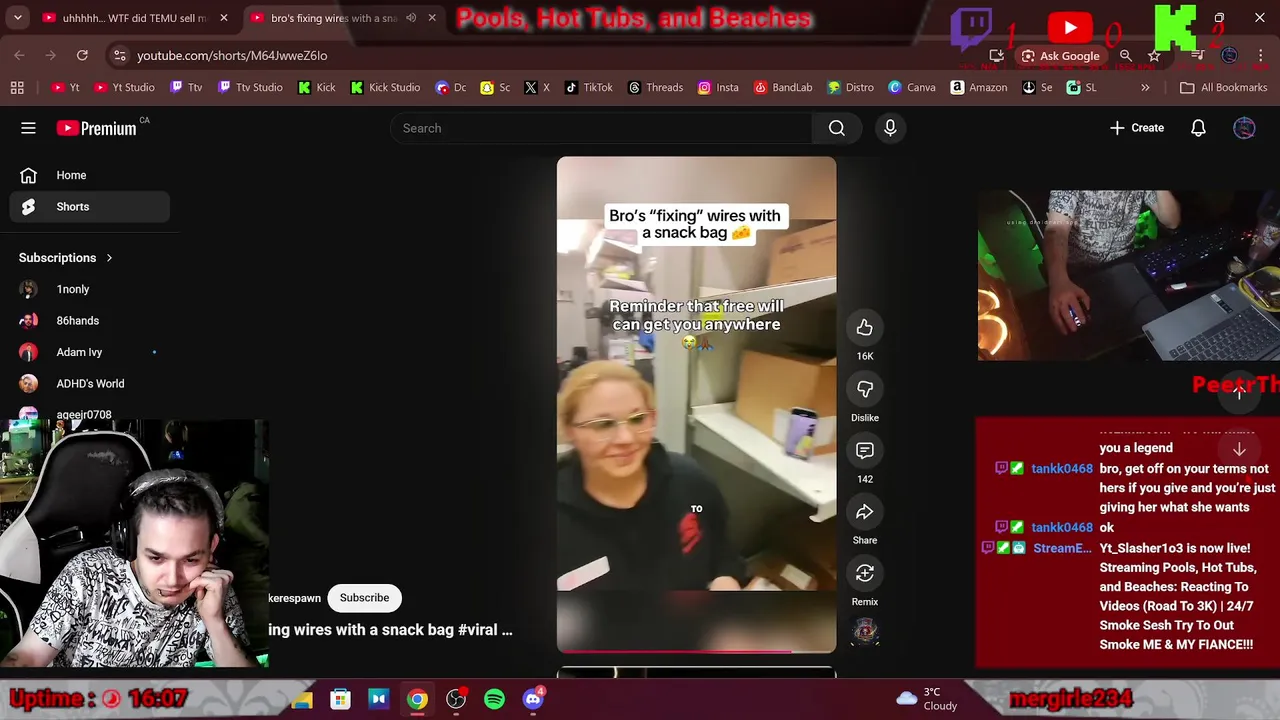
Task: Mute the tab via its speaker icon
Action: pos(411,18)
